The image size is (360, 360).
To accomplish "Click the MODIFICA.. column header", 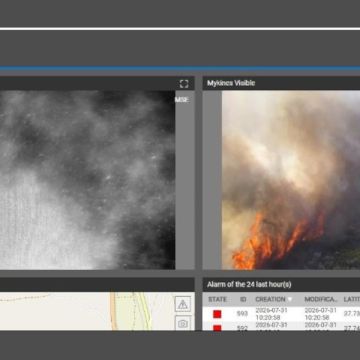I will tap(321, 299).
